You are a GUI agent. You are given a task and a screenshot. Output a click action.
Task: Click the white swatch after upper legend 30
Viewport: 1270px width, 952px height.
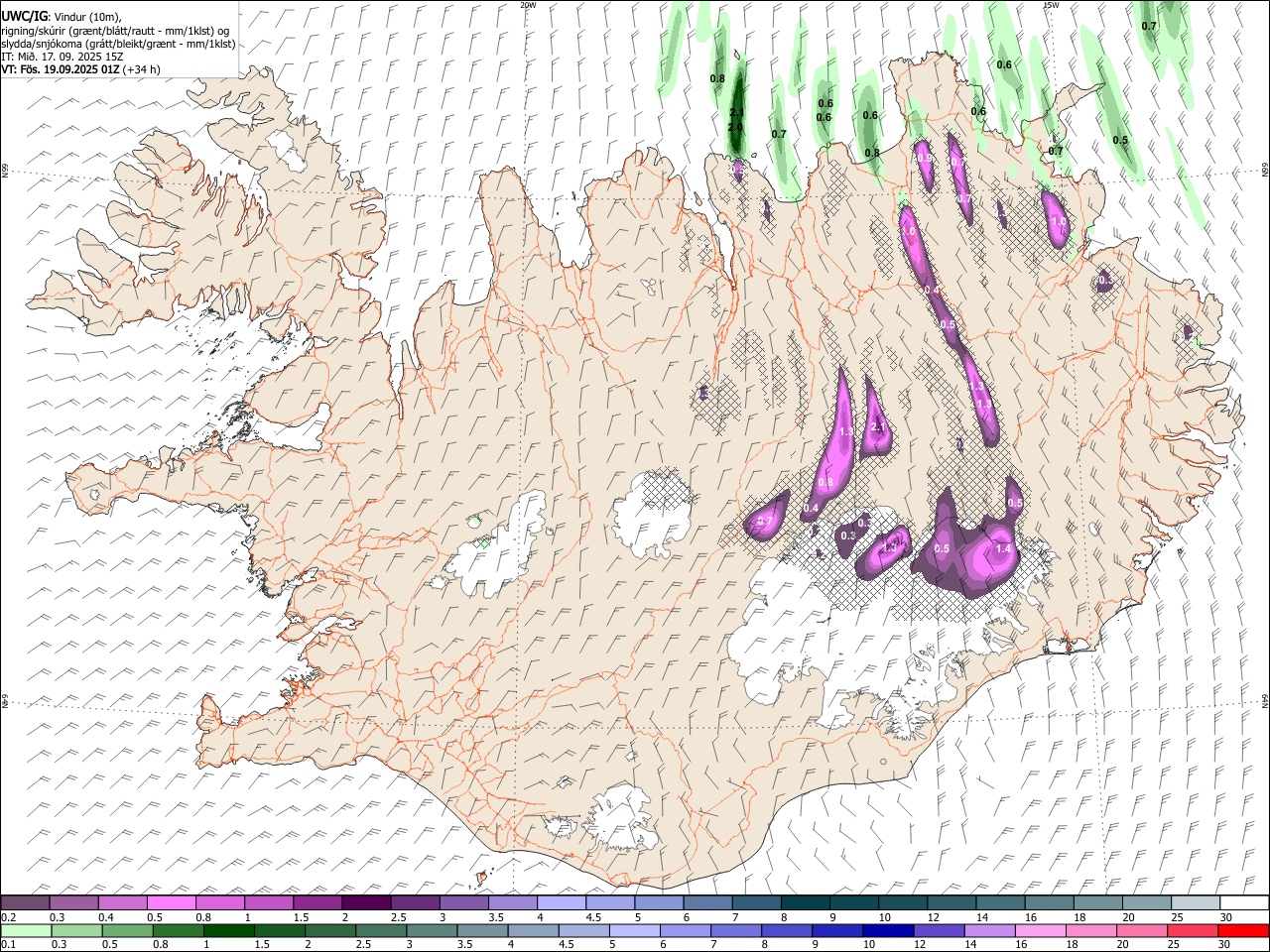tap(1243, 902)
